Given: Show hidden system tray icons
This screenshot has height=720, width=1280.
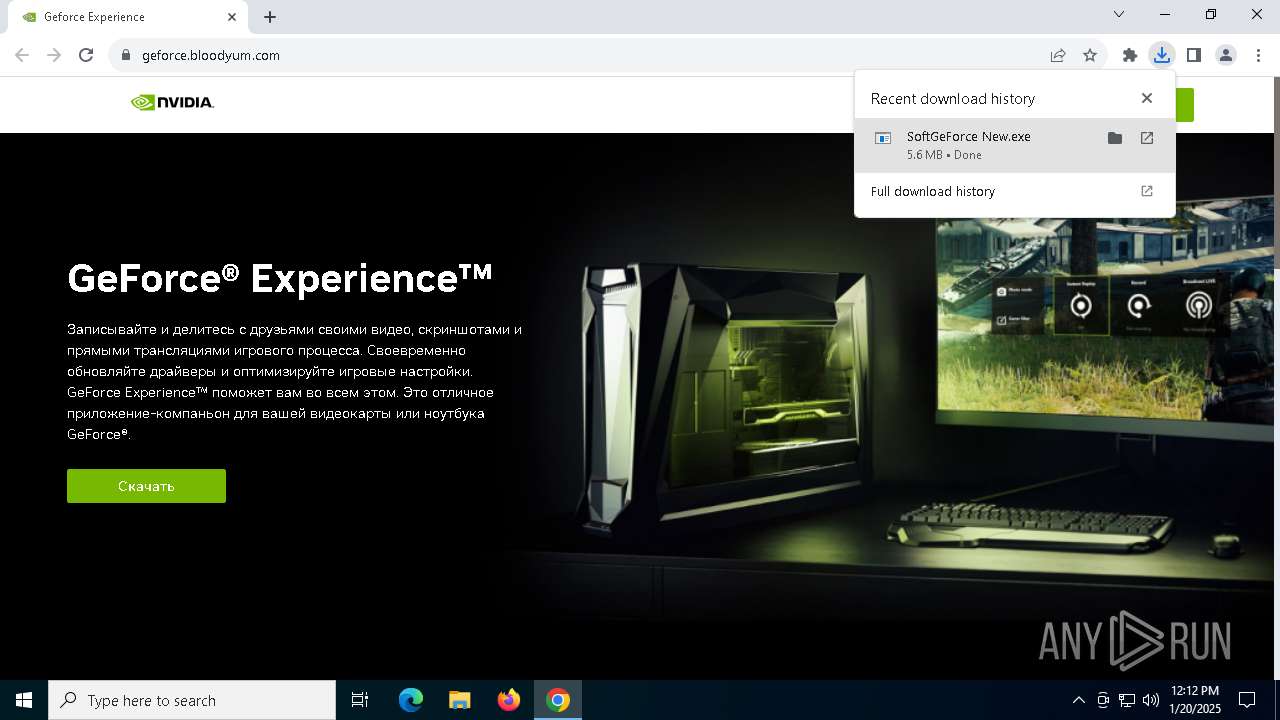Looking at the screenshot, I should point(1078,700).
